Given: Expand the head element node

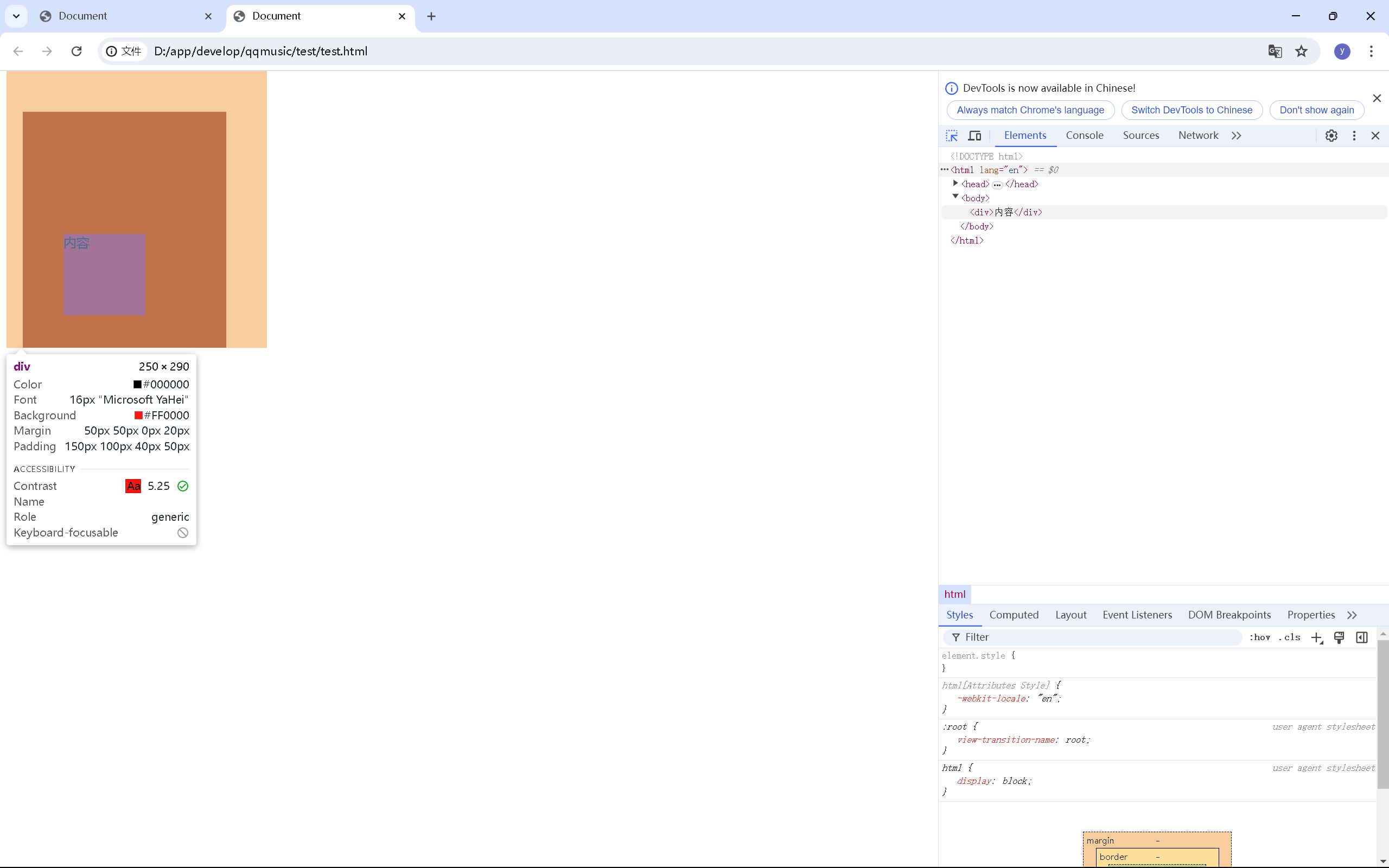Looking at the screenshot, I should pyautogui.click(x=955, y=184).
